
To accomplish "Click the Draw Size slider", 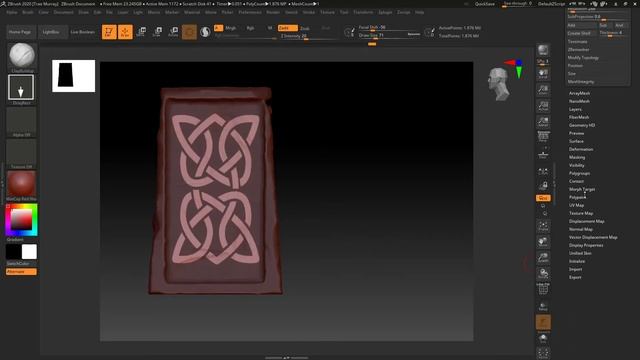I will pyautogui.click(x=389, y=36).
